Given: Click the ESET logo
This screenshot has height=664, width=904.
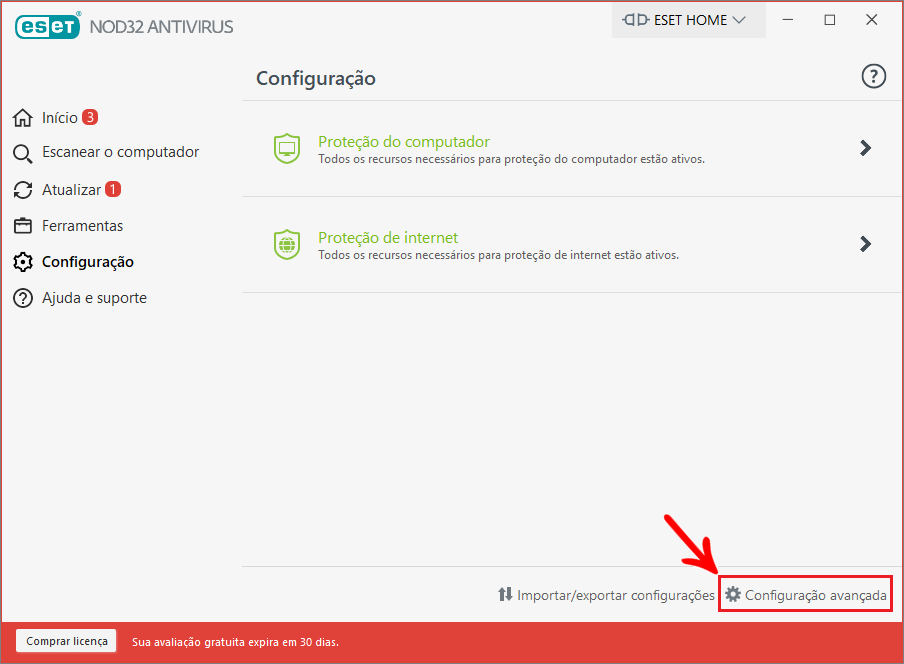Looking at the screenshot, I should point(47,26).
